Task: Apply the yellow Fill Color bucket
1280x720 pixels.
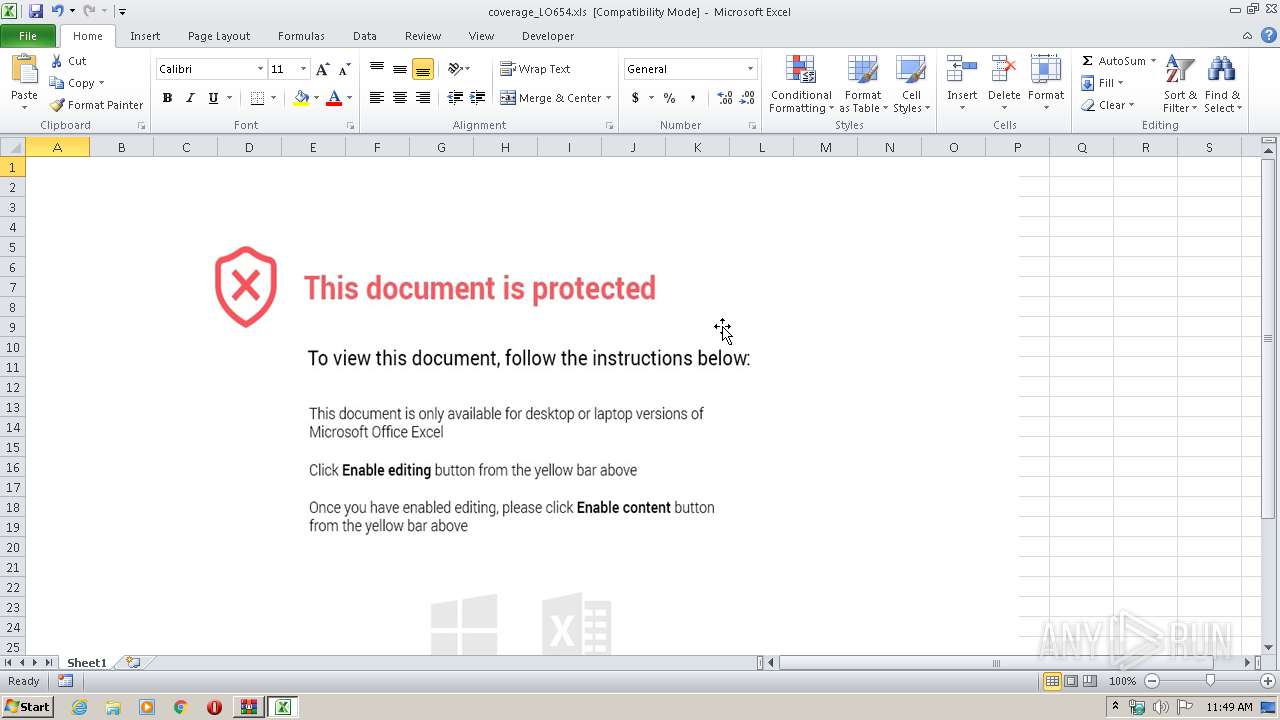Action: tap(301, 98)
